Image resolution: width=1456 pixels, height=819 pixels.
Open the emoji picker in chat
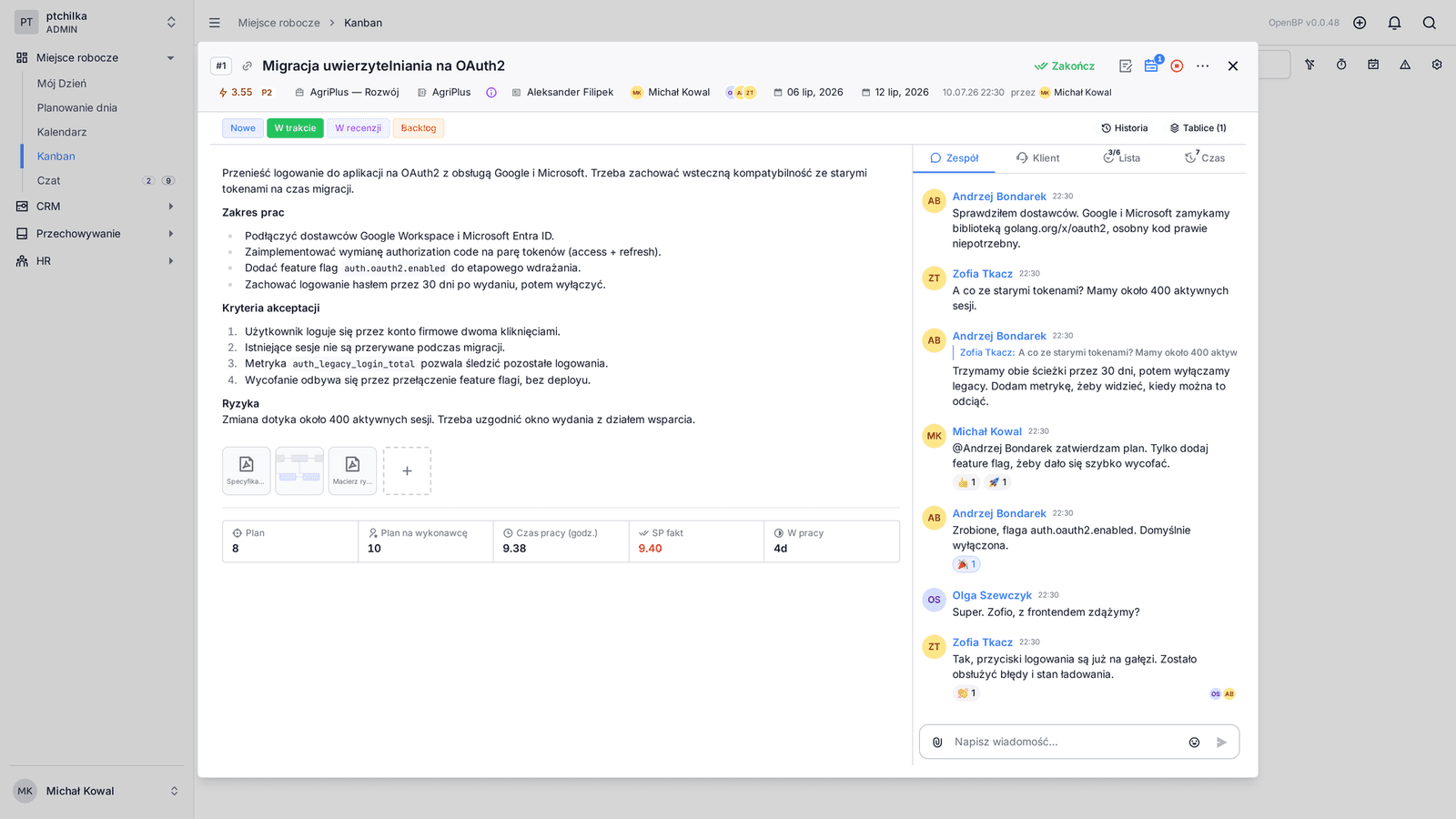[x=1194, y=742]
